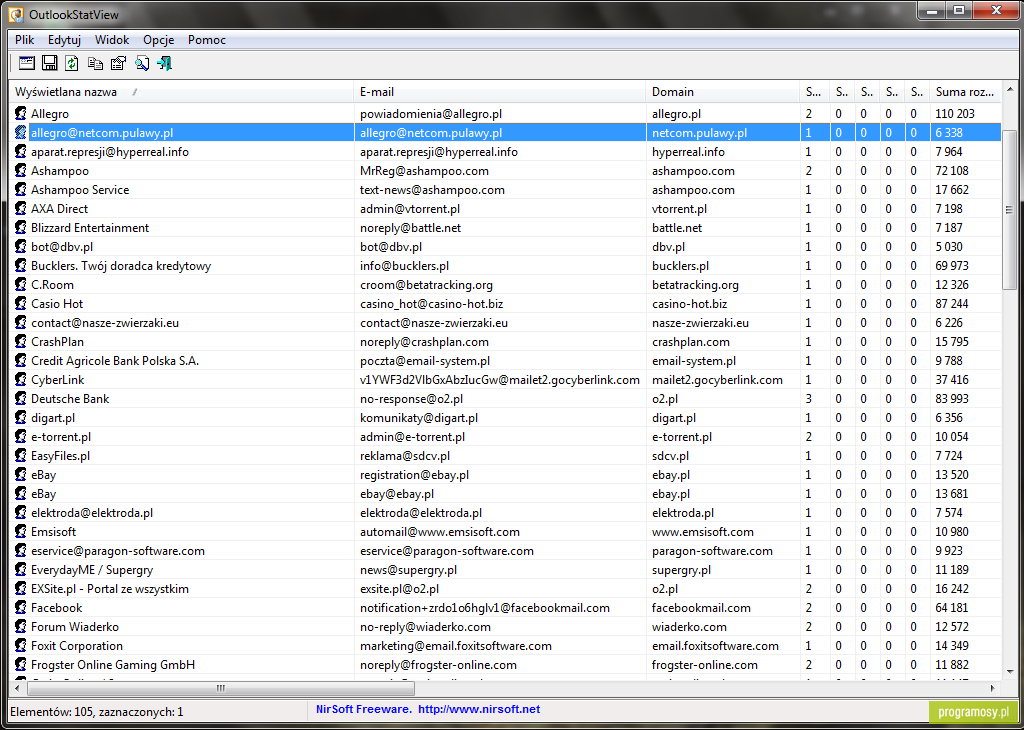Click the horizontal scrollbar right arrow
The width and height of the screenshot is (1024, 730).
[x=993, y=688]
